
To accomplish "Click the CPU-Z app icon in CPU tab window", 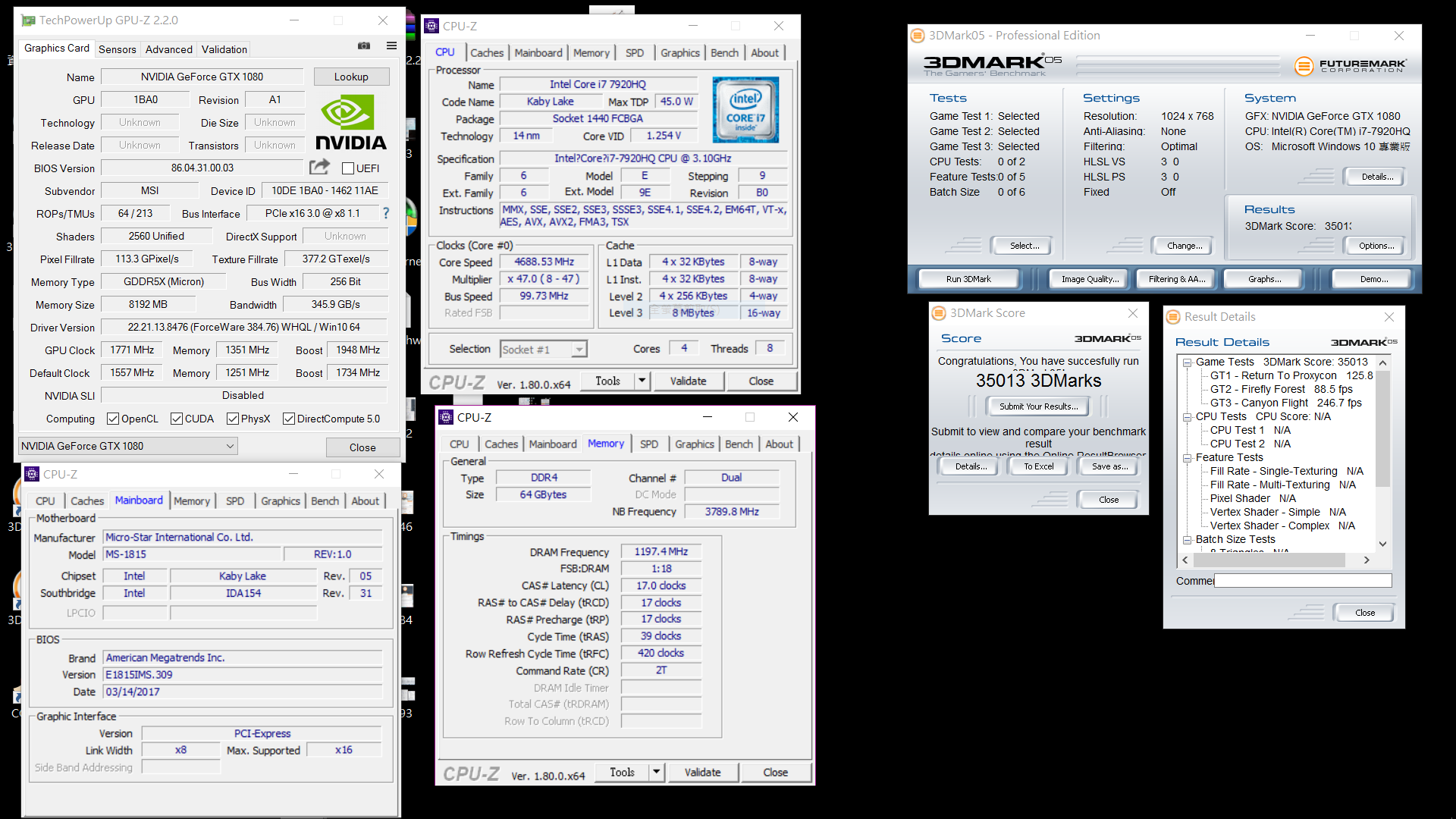I will [431, 26].
